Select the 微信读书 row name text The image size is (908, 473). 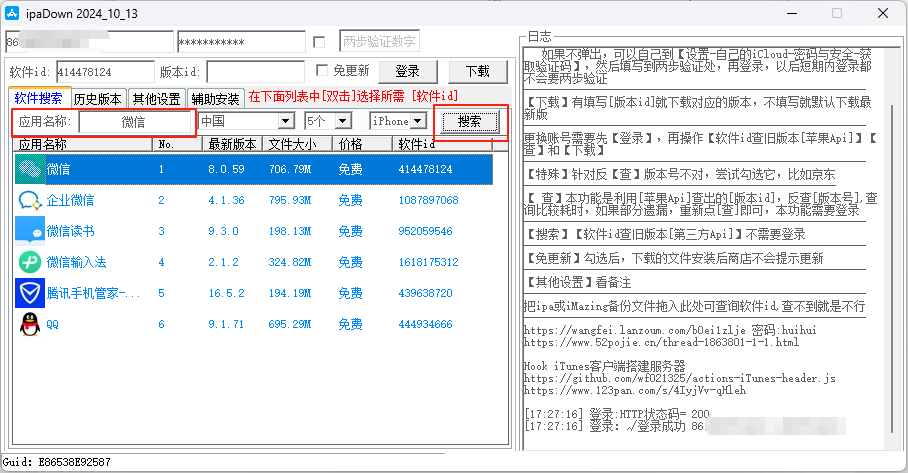click(70, 231)
